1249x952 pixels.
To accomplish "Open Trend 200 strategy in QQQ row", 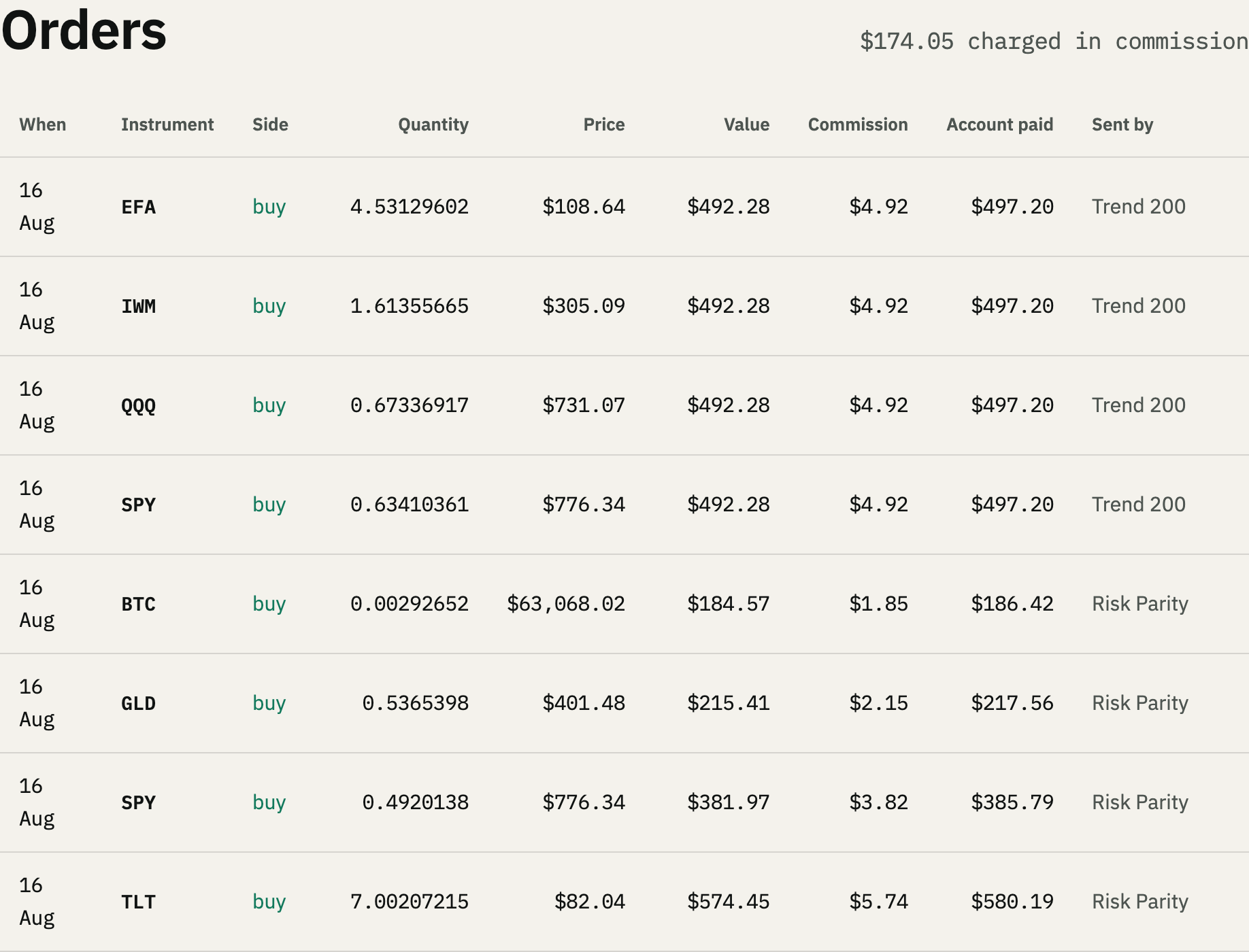I will (x=1139, y=405).
